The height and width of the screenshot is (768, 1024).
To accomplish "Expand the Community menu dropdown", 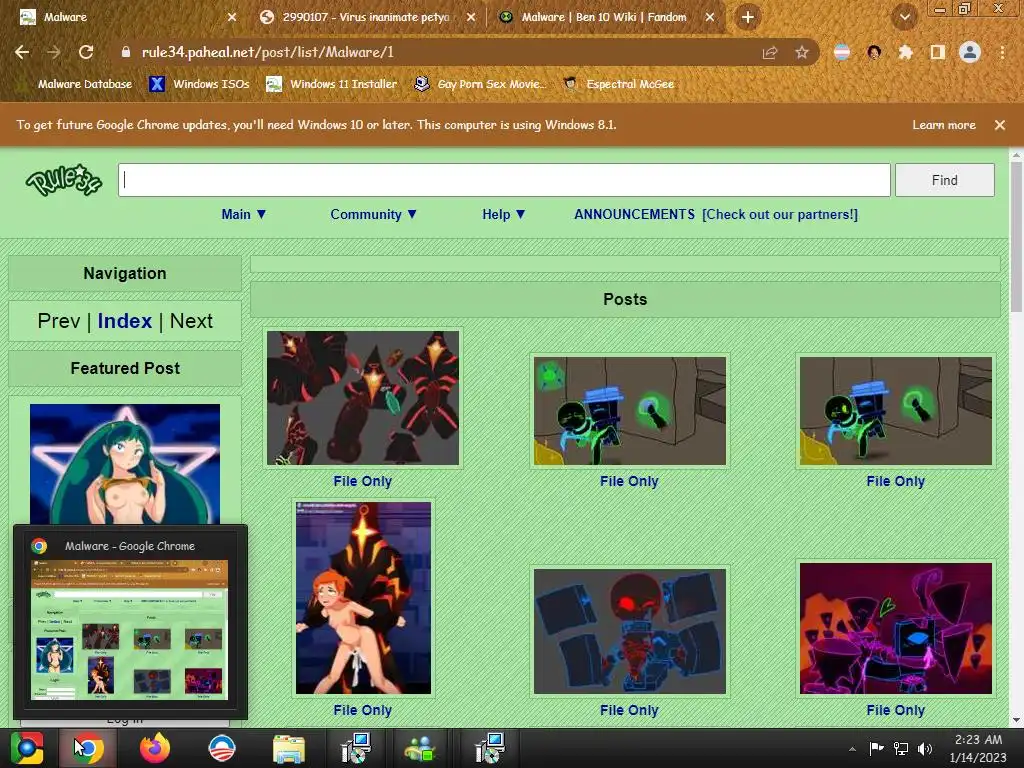I will tap(373, 214).
